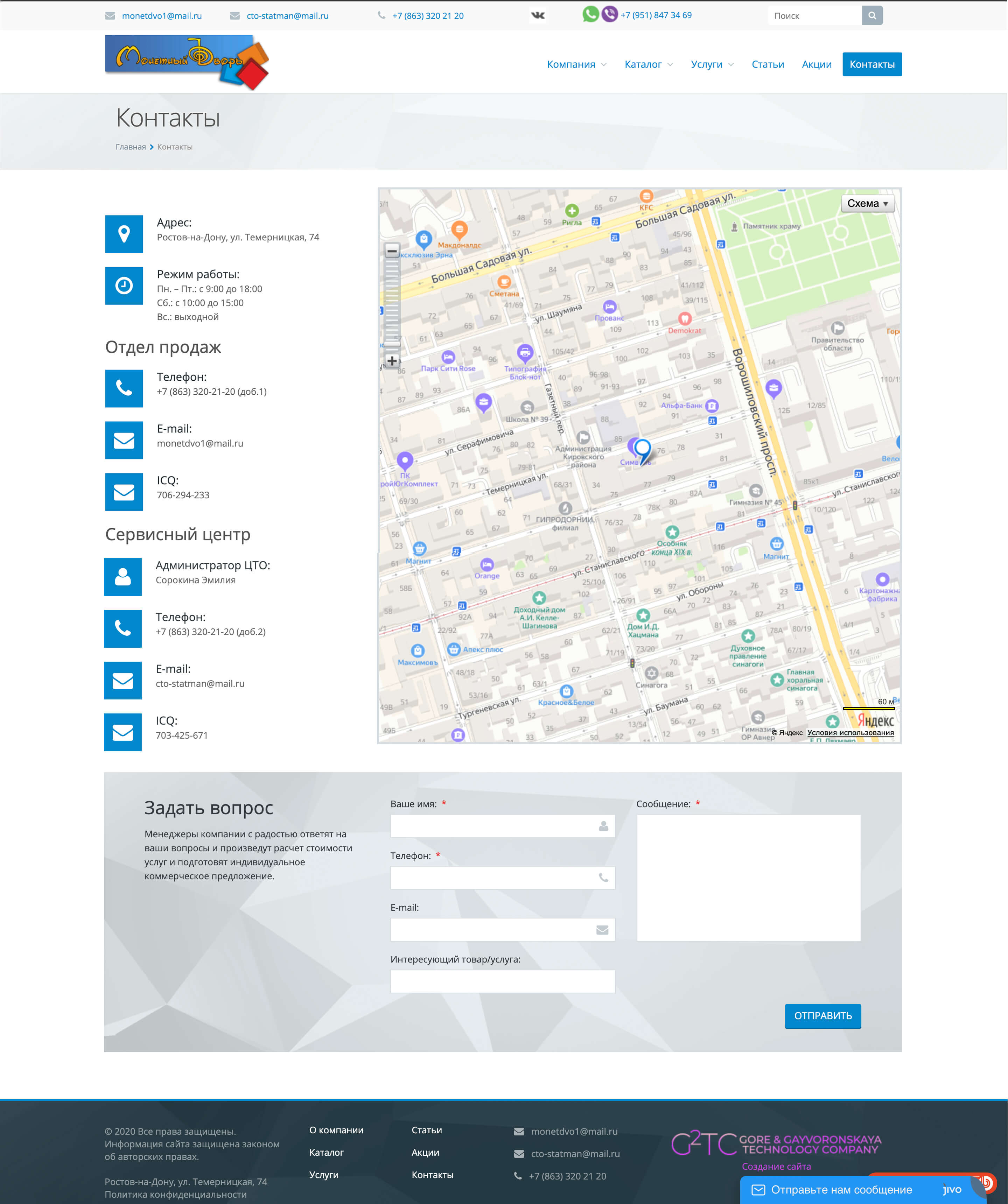The width and height of the screenshot is (1008, 1204).
Task: Zoom in the map with plus button
Action: pyautogui.click(x=392, y=361)
